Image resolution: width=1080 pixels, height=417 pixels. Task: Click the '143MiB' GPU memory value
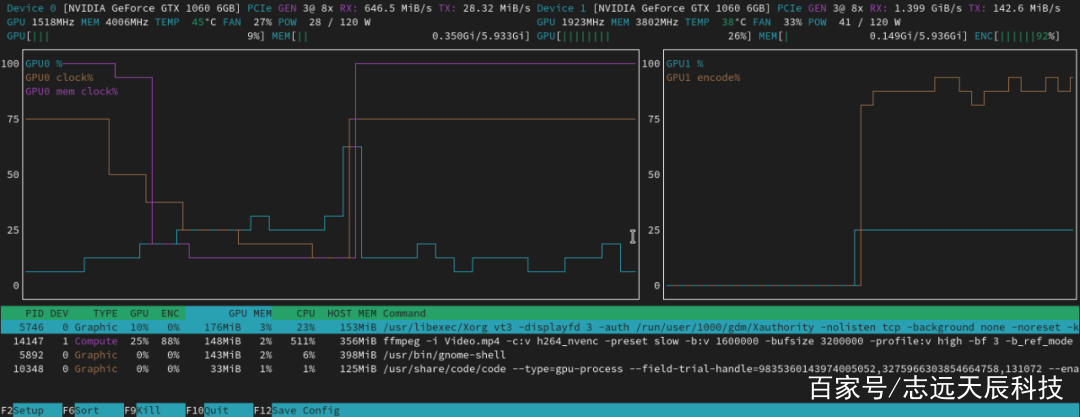point(222,354)
